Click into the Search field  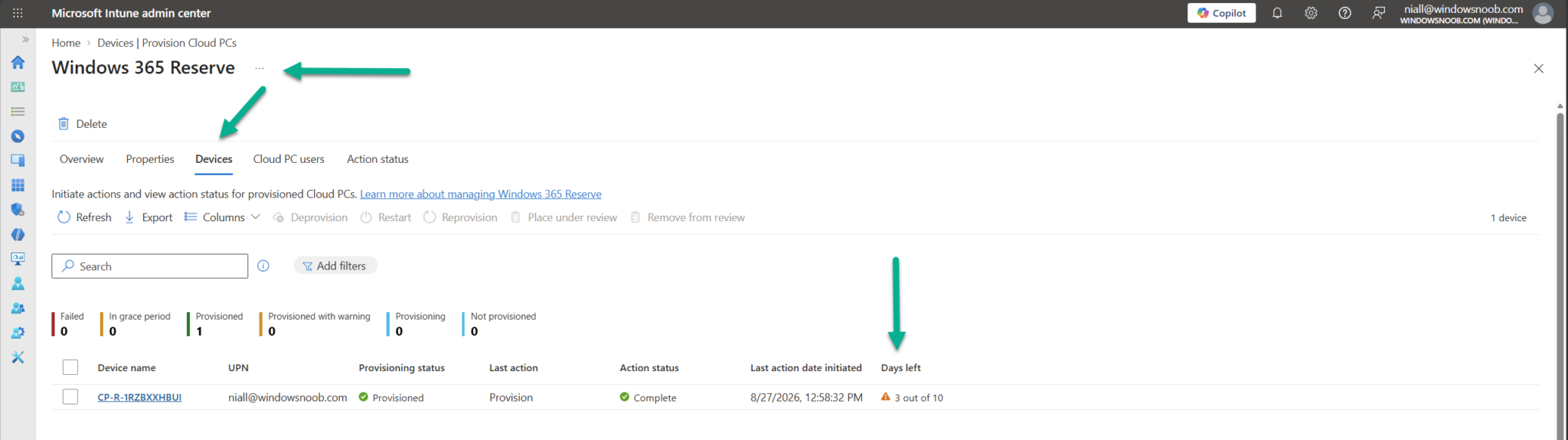point(150,266)
